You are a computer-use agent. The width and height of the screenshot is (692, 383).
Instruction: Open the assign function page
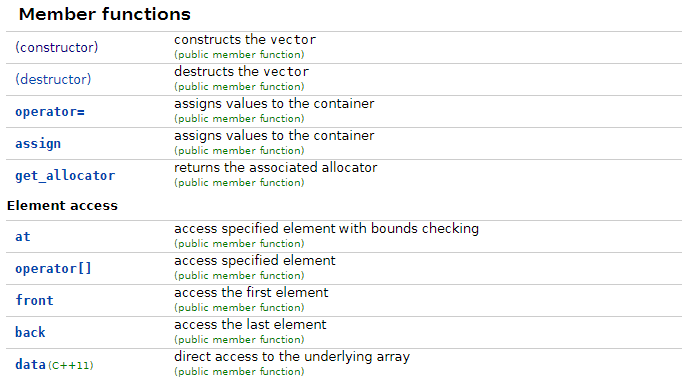pos(38,144)
